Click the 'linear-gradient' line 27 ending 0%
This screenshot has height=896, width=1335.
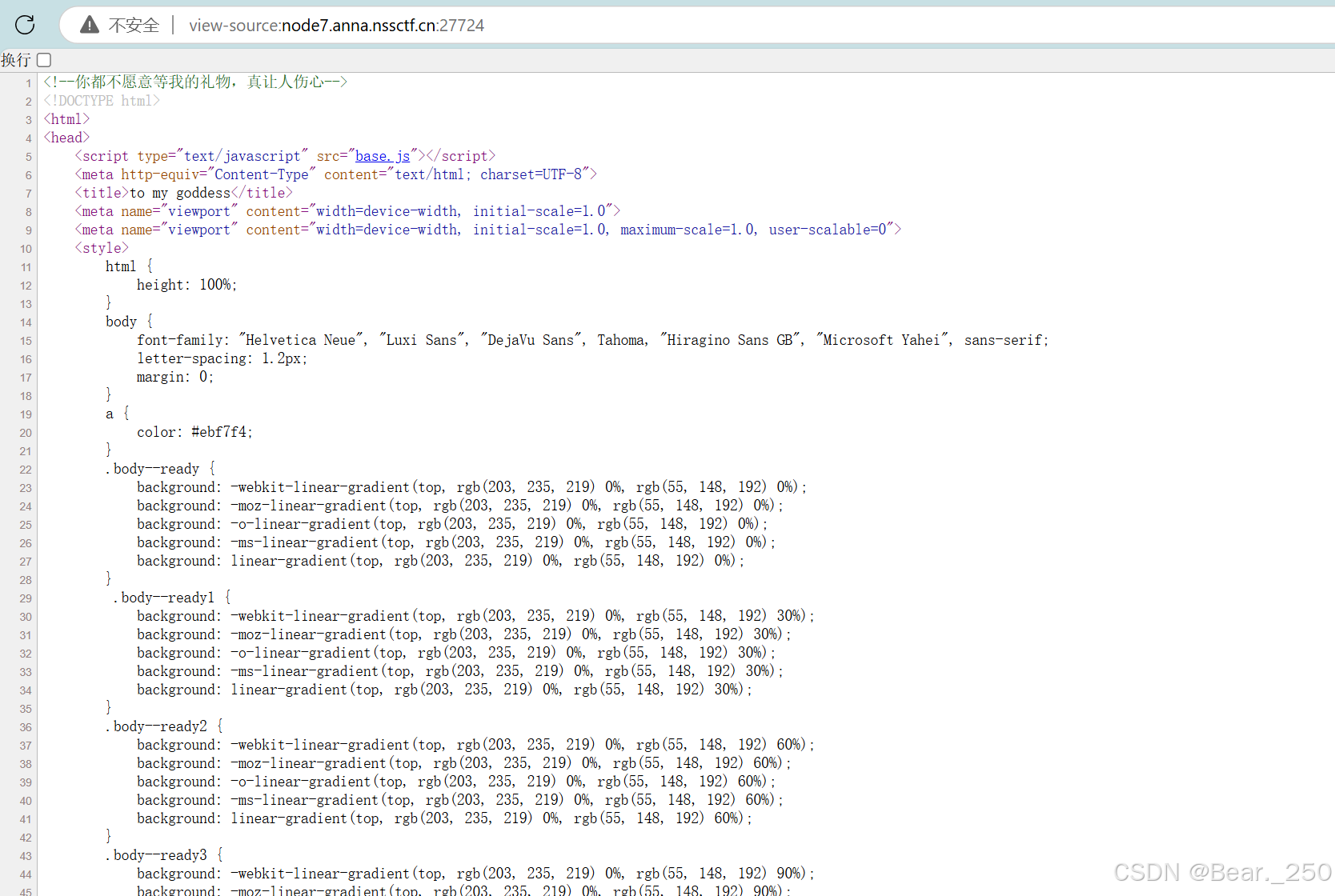coord(441,561)
